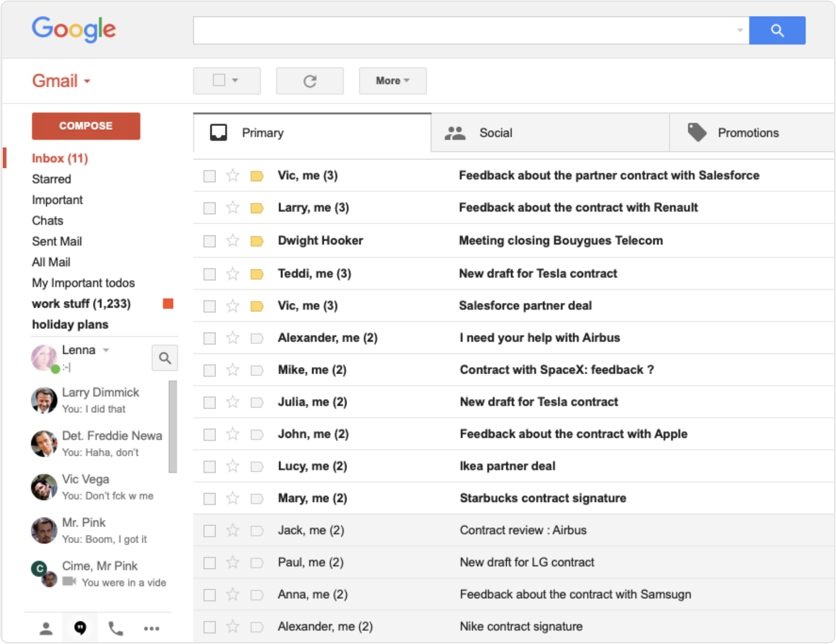Toggle importance marker on Nike contract signature email
The image size is (836, 644).
[x=257, y=627]
